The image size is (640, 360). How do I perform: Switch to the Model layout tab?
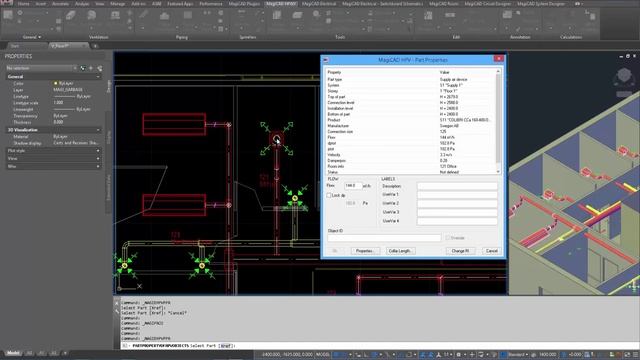point(13,353)
